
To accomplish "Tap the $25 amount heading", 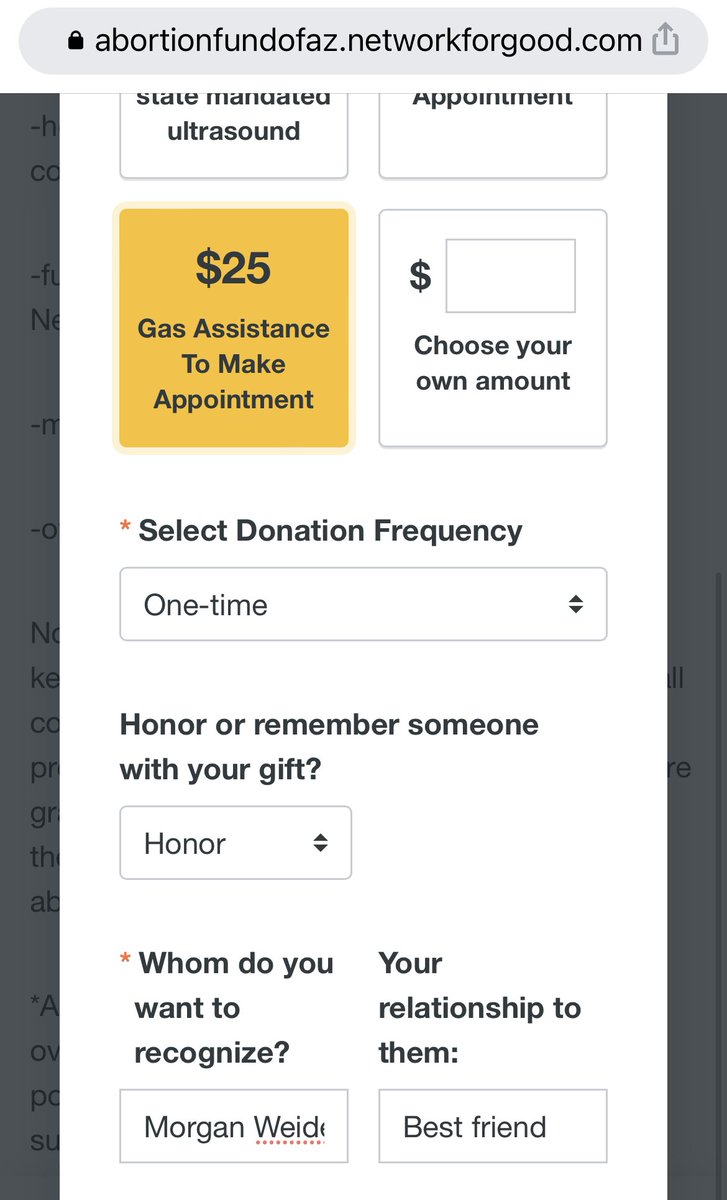I will click(x=233, y=268).
